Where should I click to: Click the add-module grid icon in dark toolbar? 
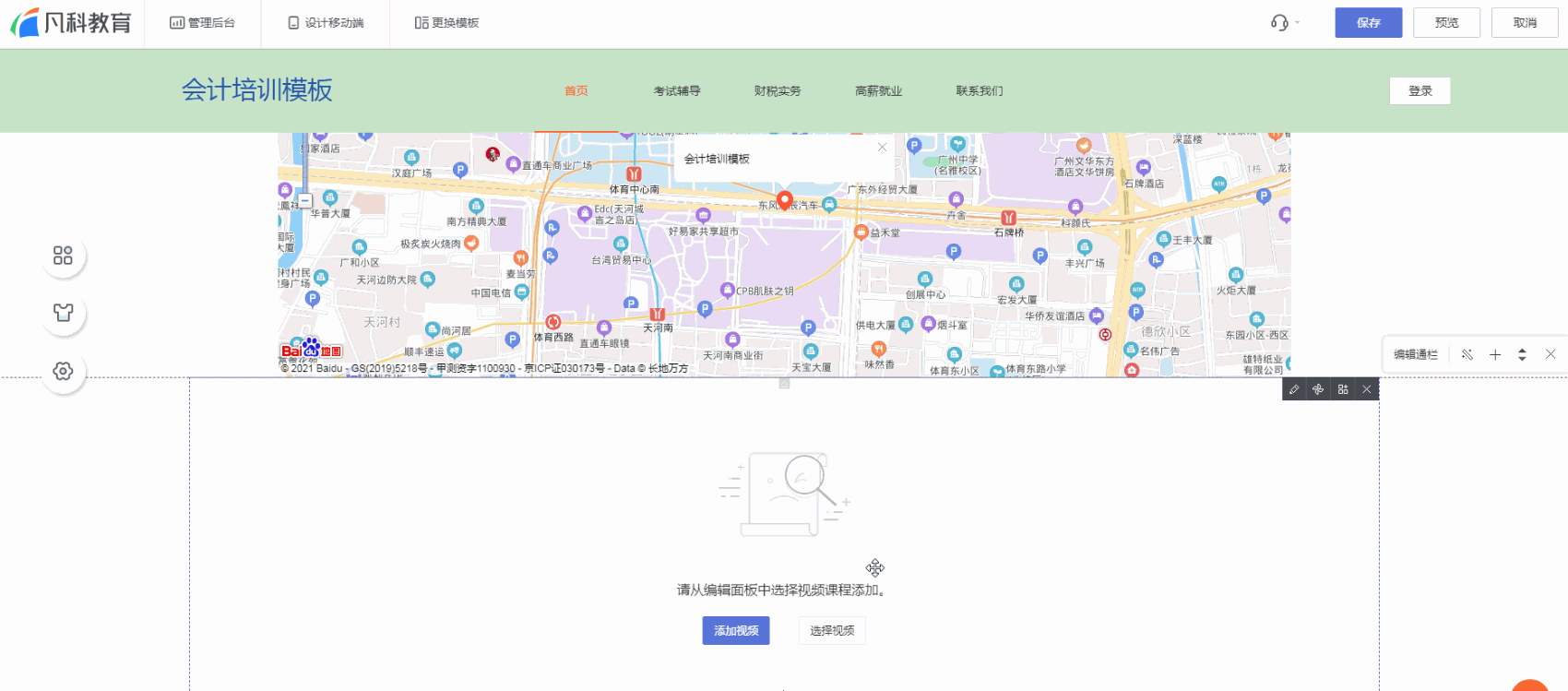tap(1343, 389)
